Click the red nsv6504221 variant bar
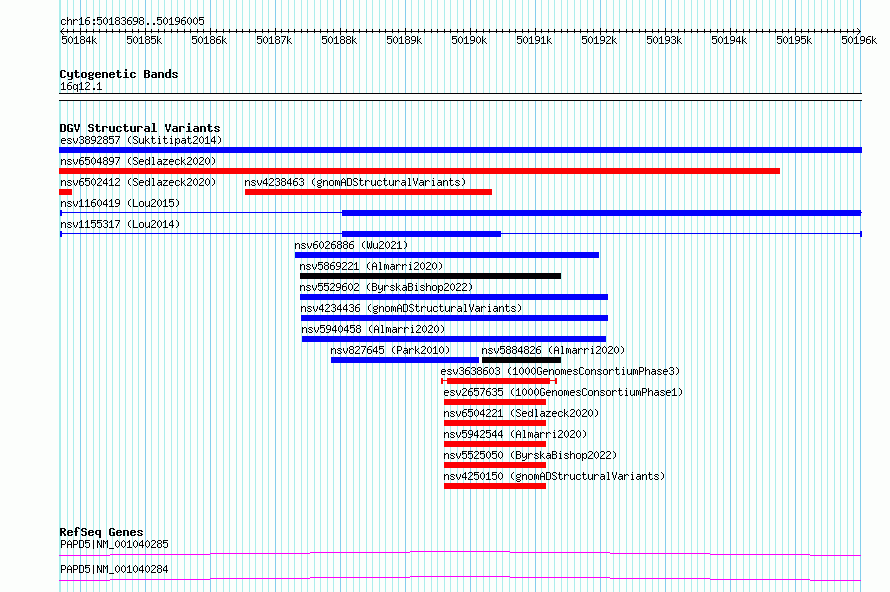This screenshot has height=592, width=890. [x=495, y=423]
